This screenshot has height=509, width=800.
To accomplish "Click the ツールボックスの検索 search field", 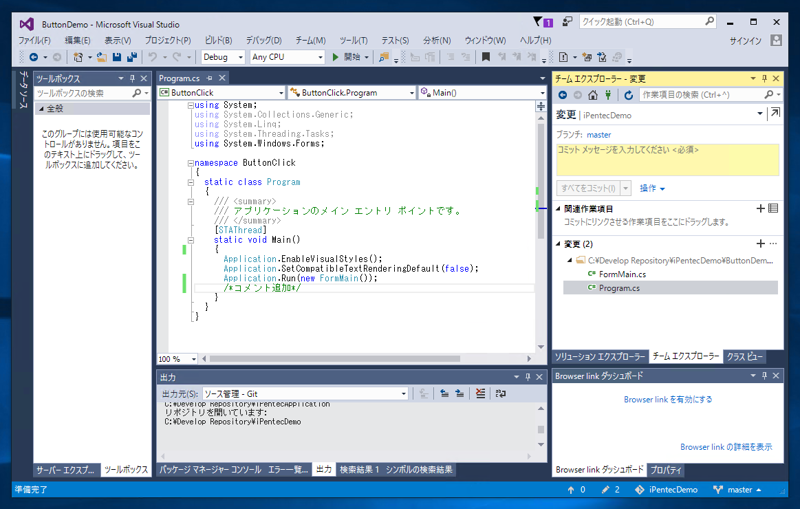I will click(92, 93).
